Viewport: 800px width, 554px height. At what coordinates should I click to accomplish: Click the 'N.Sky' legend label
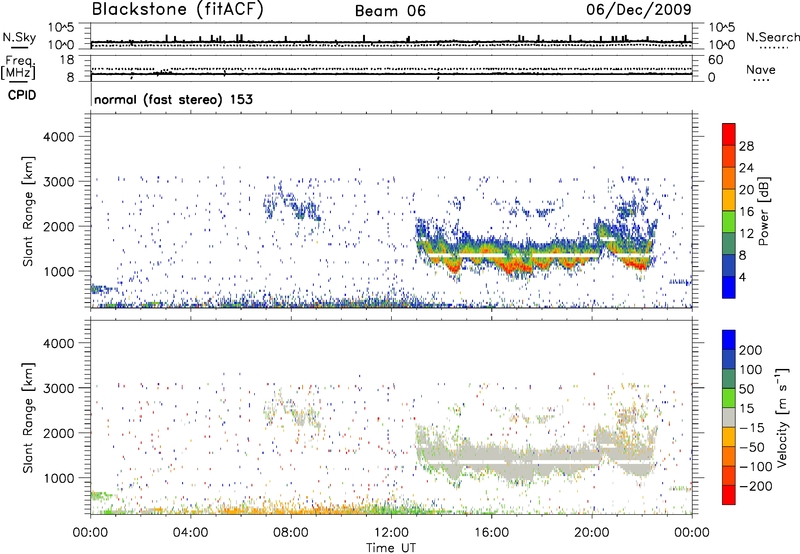(x=19, y=37)
